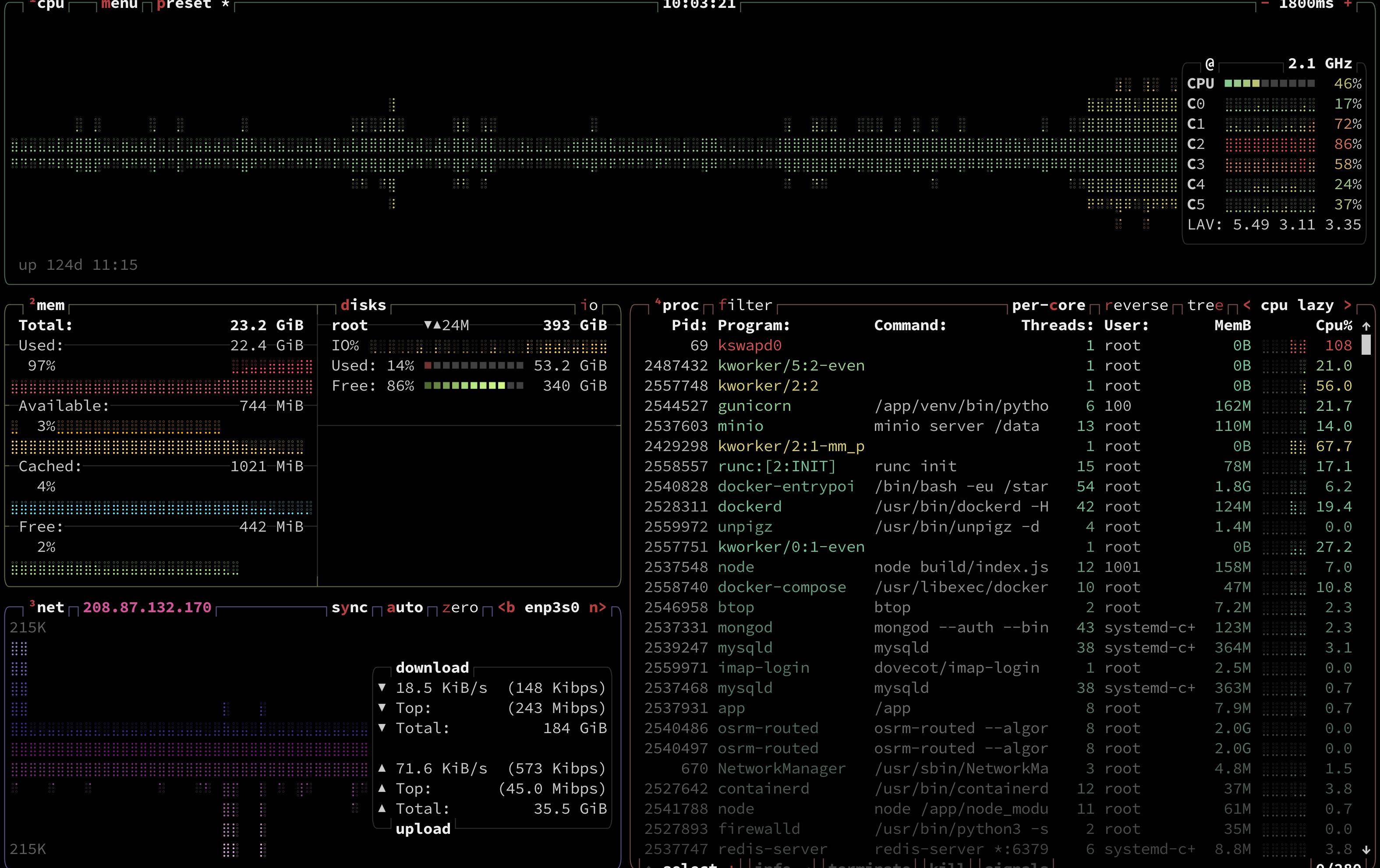Click the Pid: column header
1380x868 pixels.
click(x=690, y=325)
